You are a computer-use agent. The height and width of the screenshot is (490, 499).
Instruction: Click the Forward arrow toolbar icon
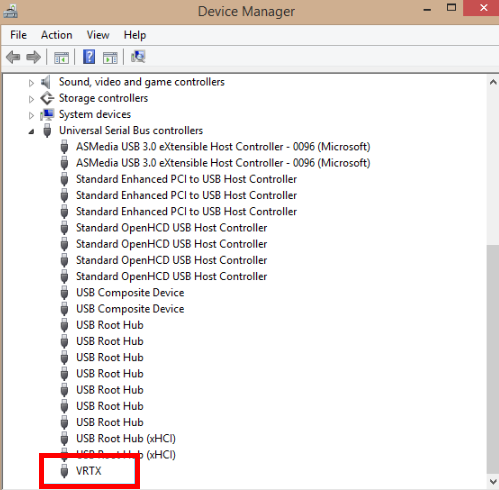tap(33, 57)
